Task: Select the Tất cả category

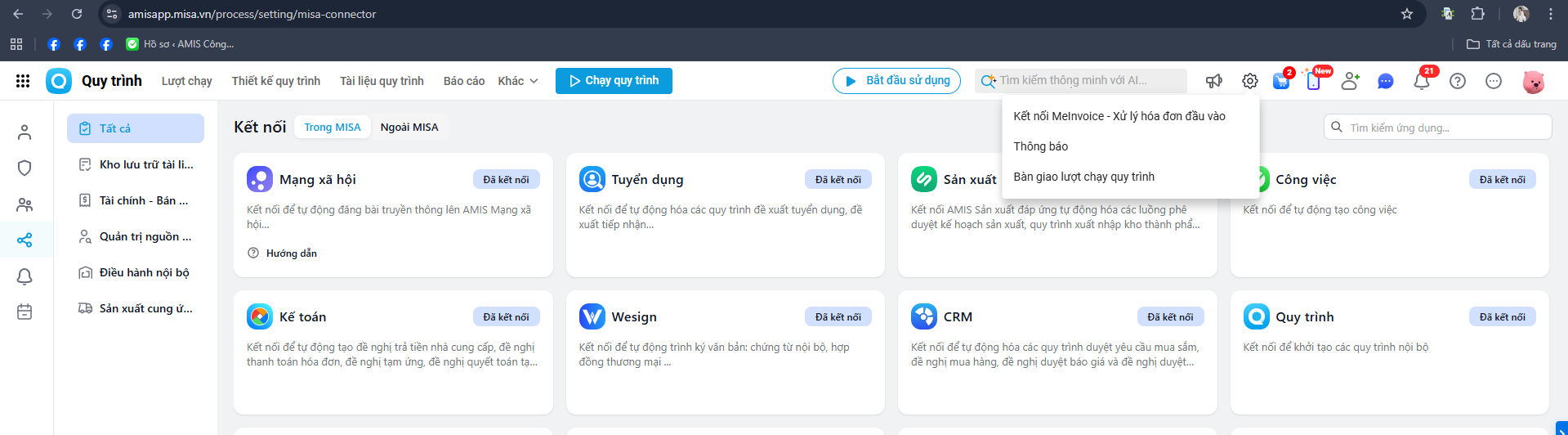Action: [136, 128]
